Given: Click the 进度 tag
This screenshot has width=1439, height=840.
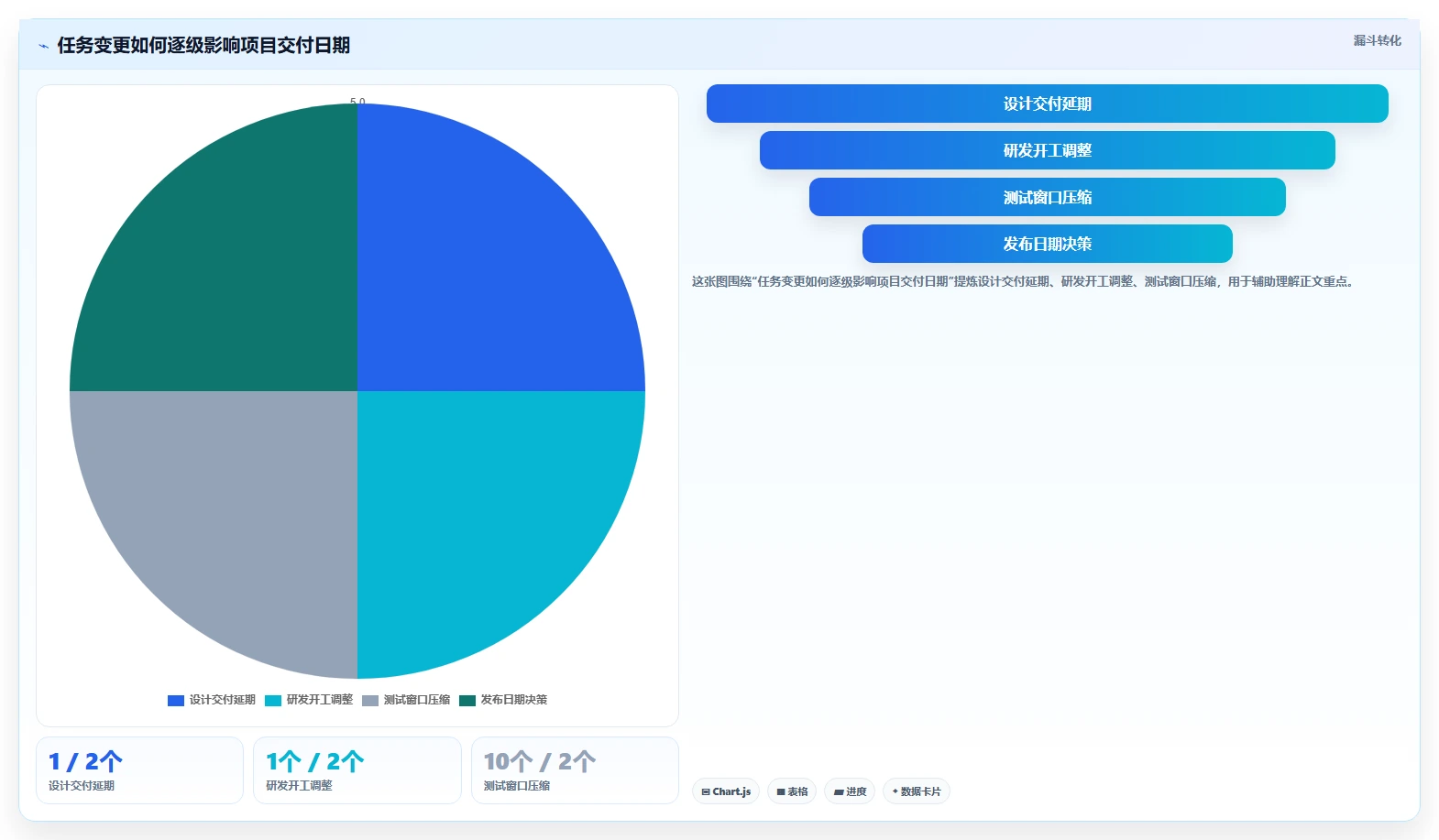Looking at the screenshot, I should (x=850, y=791).
